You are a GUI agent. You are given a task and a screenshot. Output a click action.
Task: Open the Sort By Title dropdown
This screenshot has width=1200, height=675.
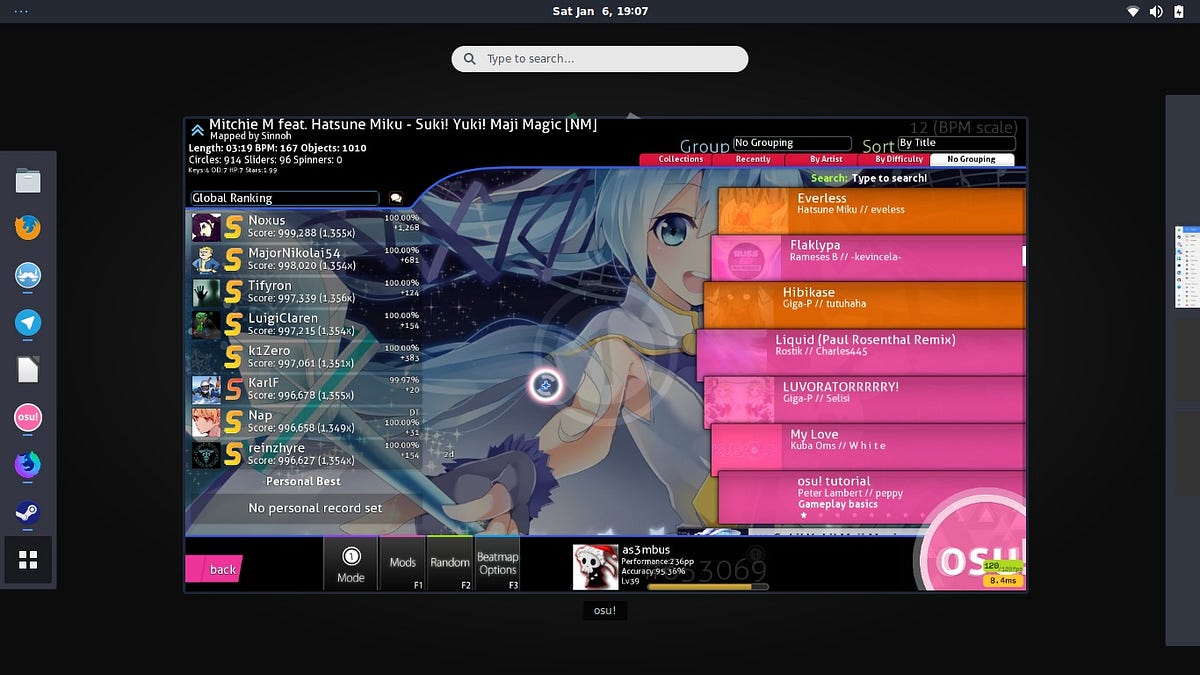tap(956, 143)
